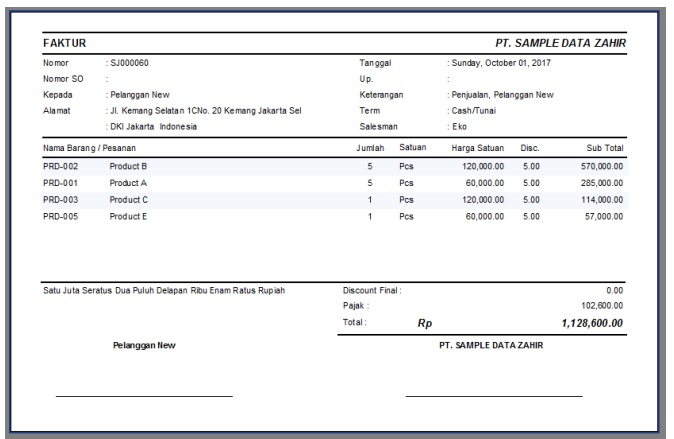Click the Jl. Kemang Selatan address line
674x439 pixels.
click(x=205, y=111)
